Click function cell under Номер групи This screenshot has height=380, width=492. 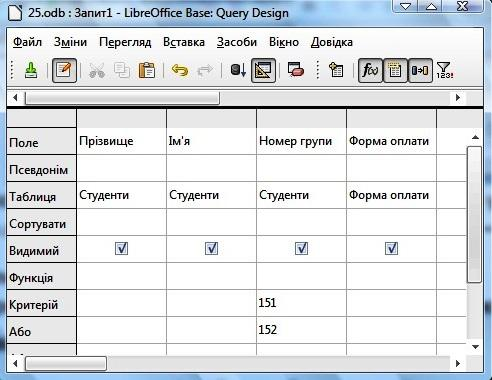pos(301,276)
